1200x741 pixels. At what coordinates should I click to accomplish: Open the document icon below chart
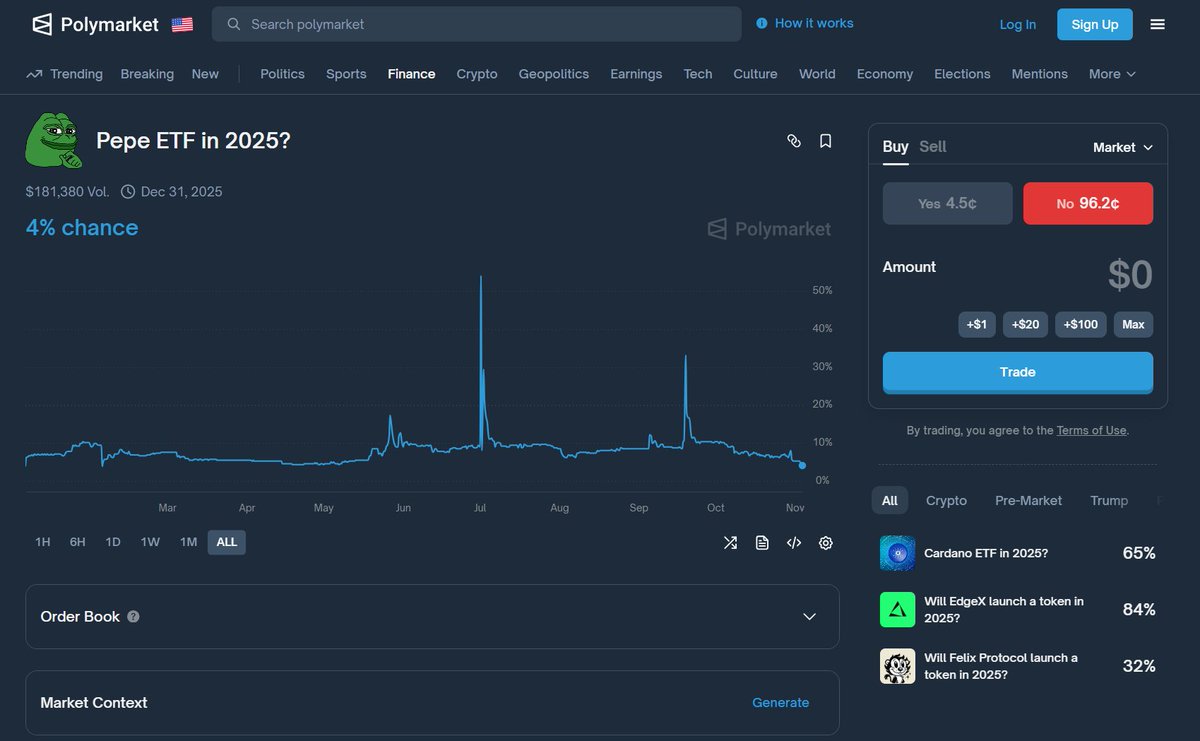coord(762,543)
